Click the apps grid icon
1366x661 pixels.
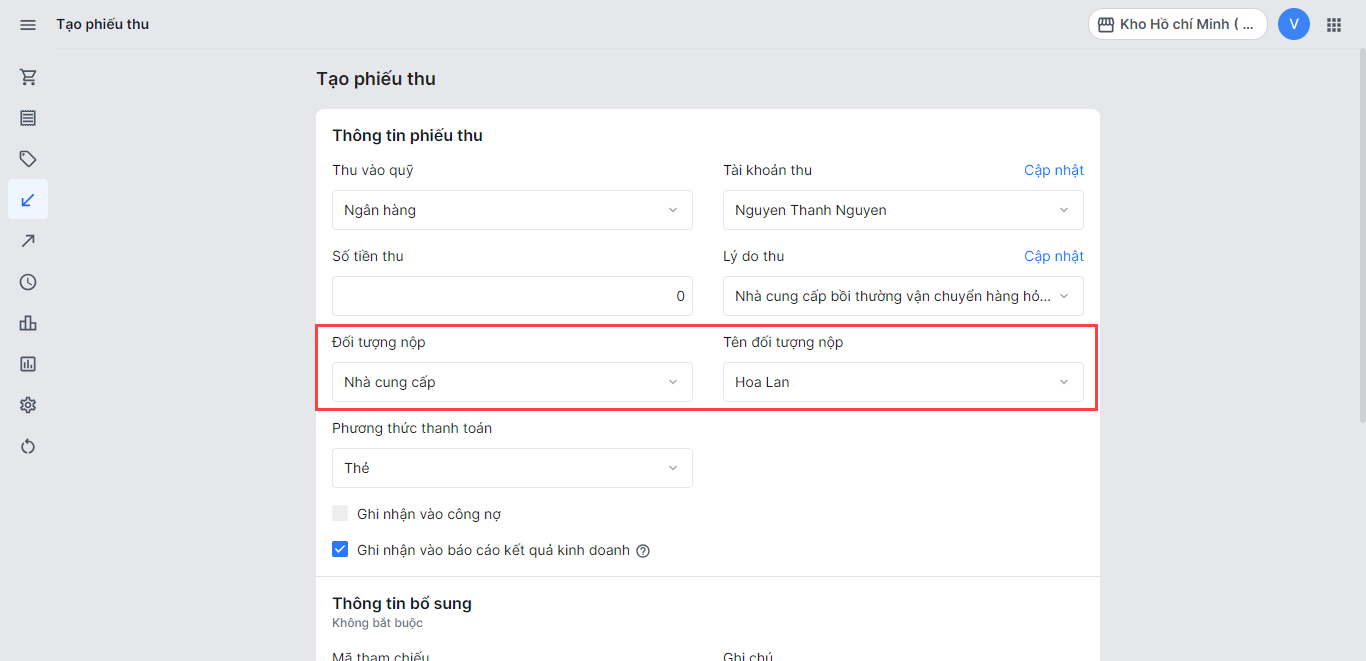(1334, 24)
